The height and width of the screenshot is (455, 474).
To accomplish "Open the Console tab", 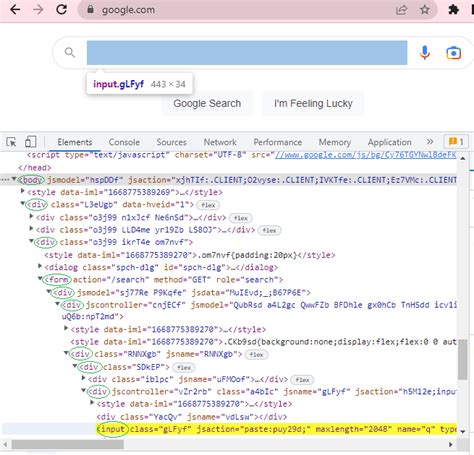I will click(x=124, y=142).
